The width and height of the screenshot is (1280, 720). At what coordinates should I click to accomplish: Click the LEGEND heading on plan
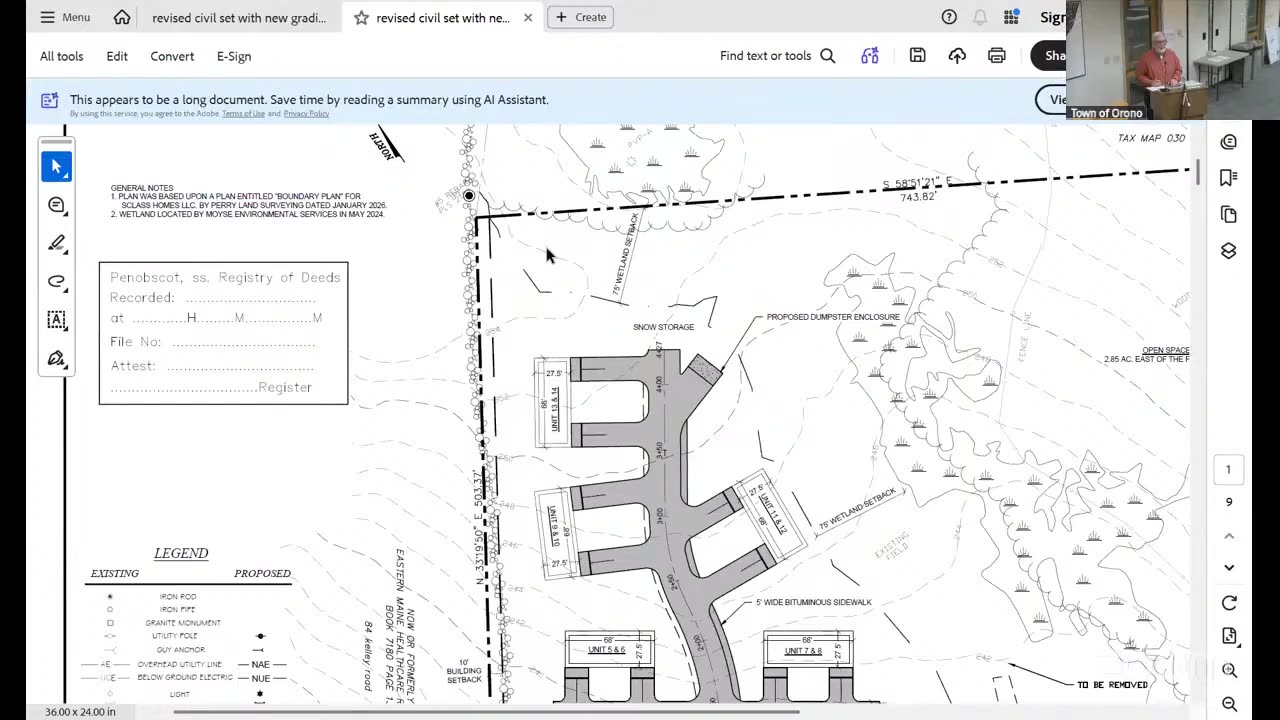pos(181,553)
